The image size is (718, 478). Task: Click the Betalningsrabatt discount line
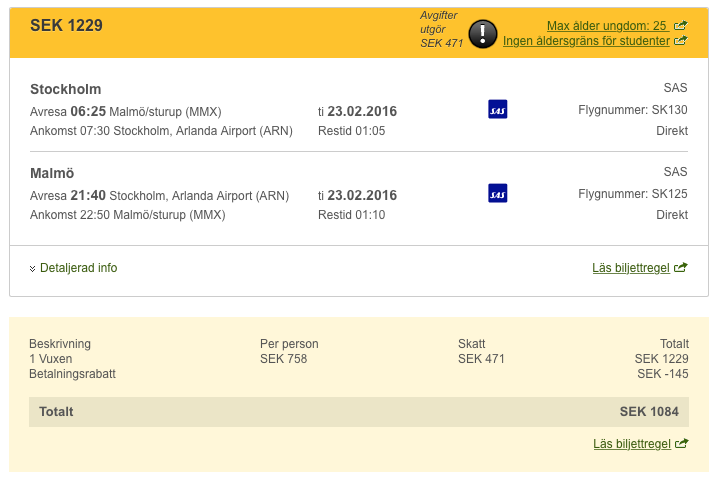tap(72, 374)
